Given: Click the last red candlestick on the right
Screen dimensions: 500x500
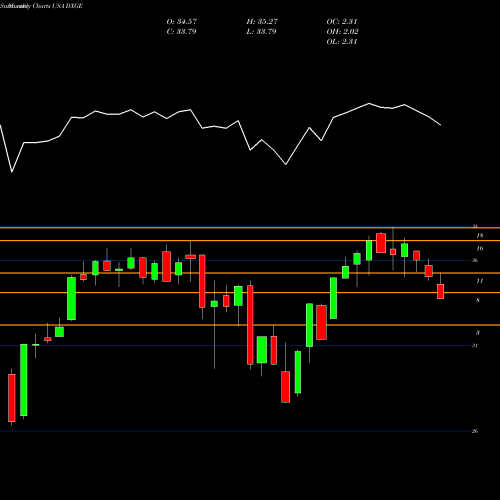Looking at the screenshot, I should click(x=441, y=291).
